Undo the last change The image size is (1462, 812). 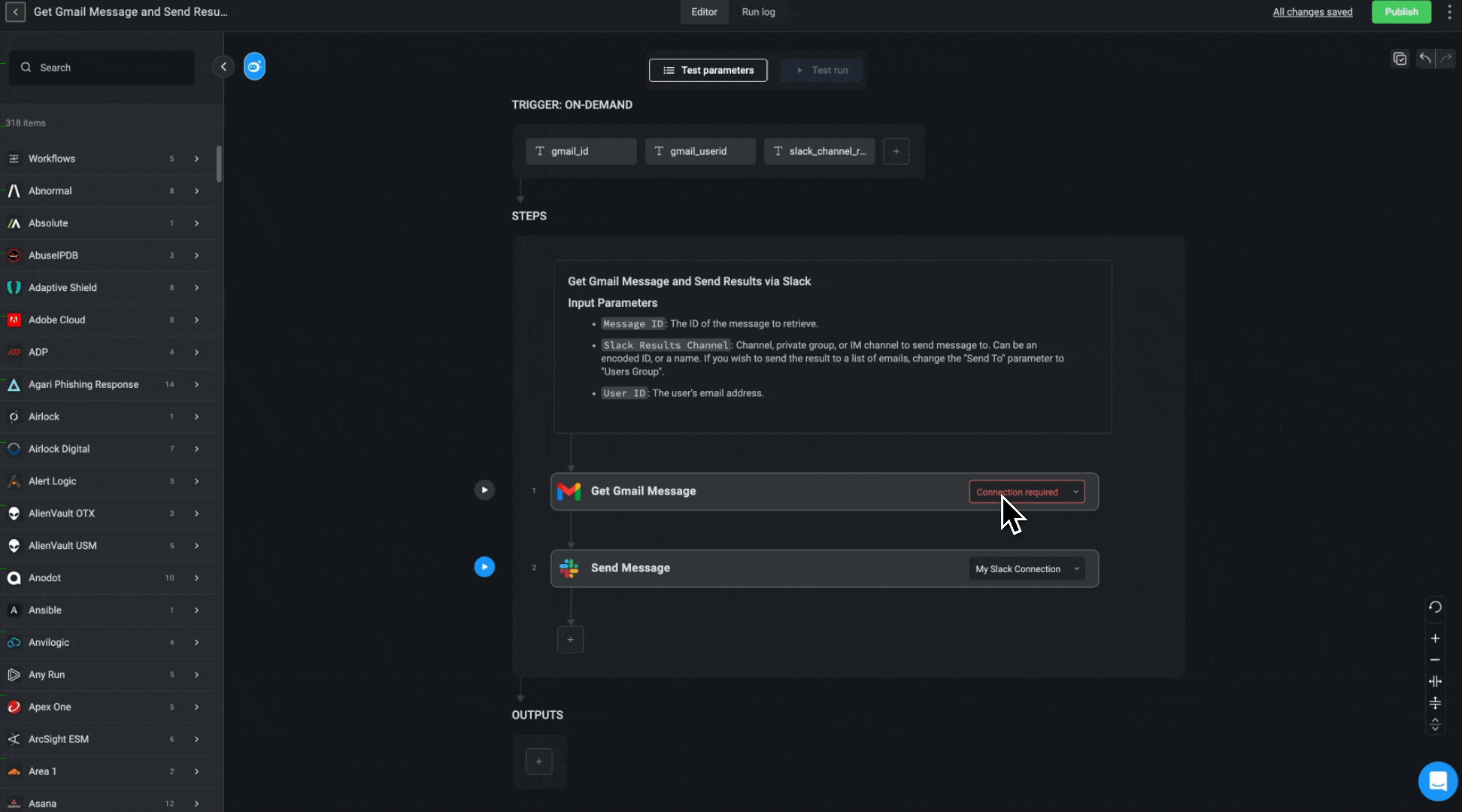click(1424, 59)
